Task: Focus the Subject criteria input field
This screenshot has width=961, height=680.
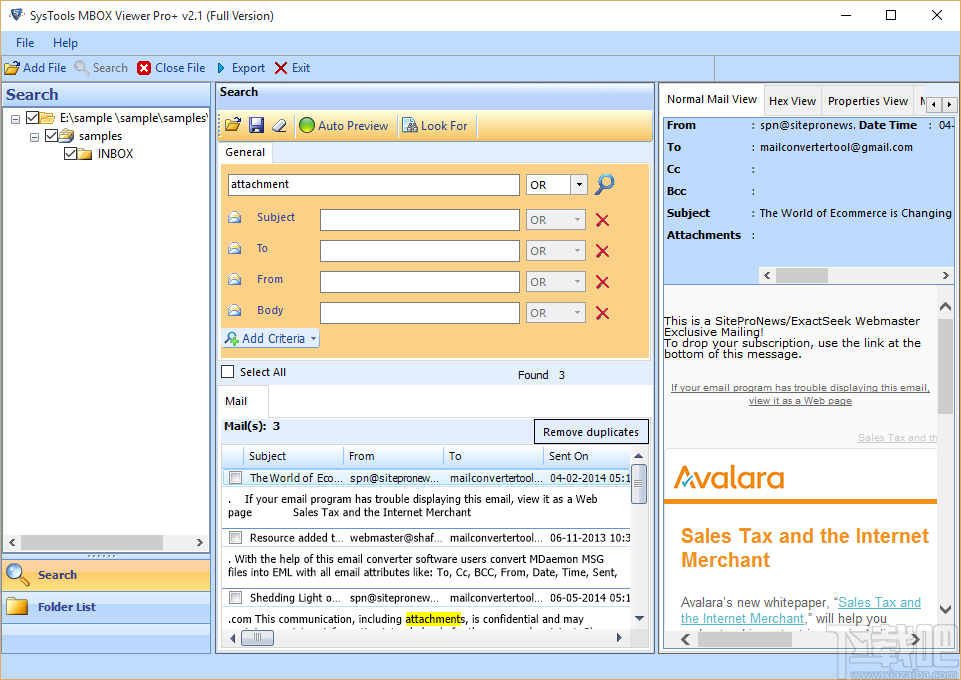Action: 420,220
